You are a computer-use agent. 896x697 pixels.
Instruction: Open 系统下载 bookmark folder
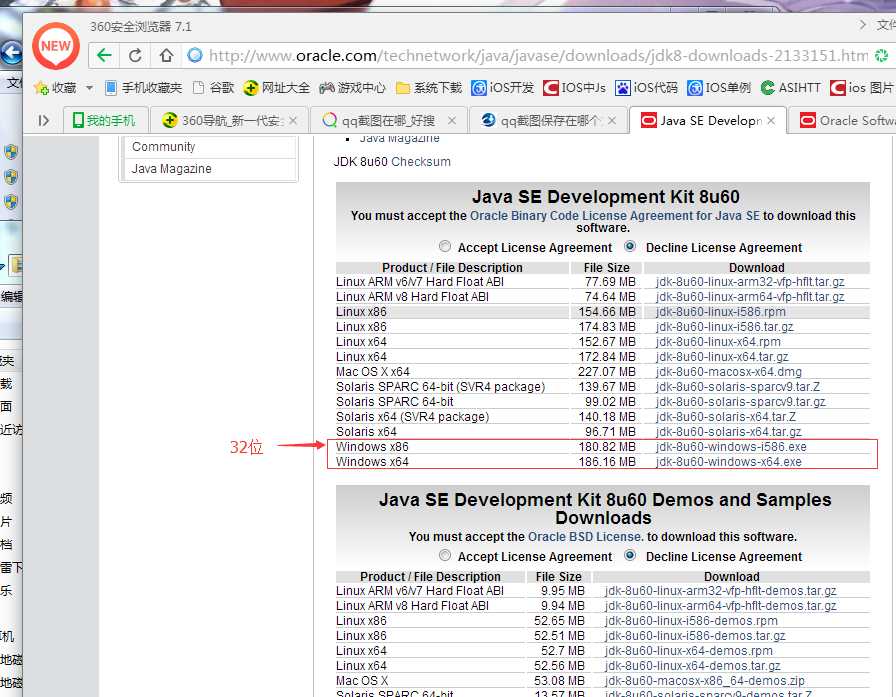click(x=429, y=87)
